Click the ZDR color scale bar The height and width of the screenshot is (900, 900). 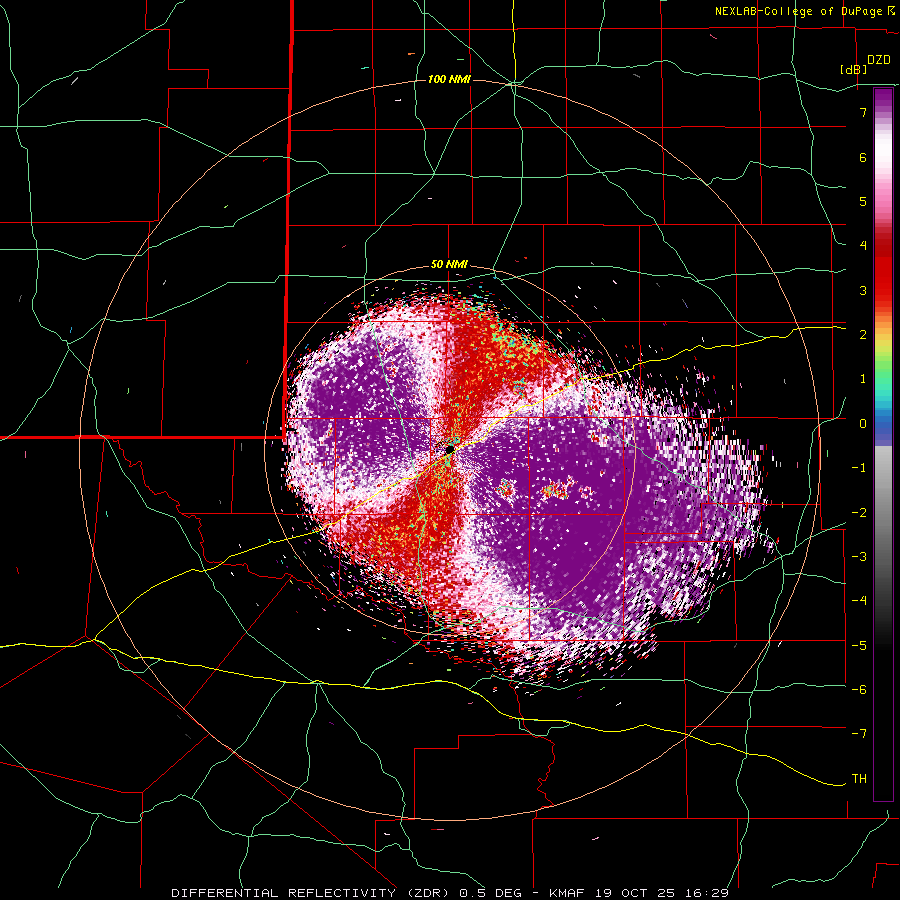883,444
